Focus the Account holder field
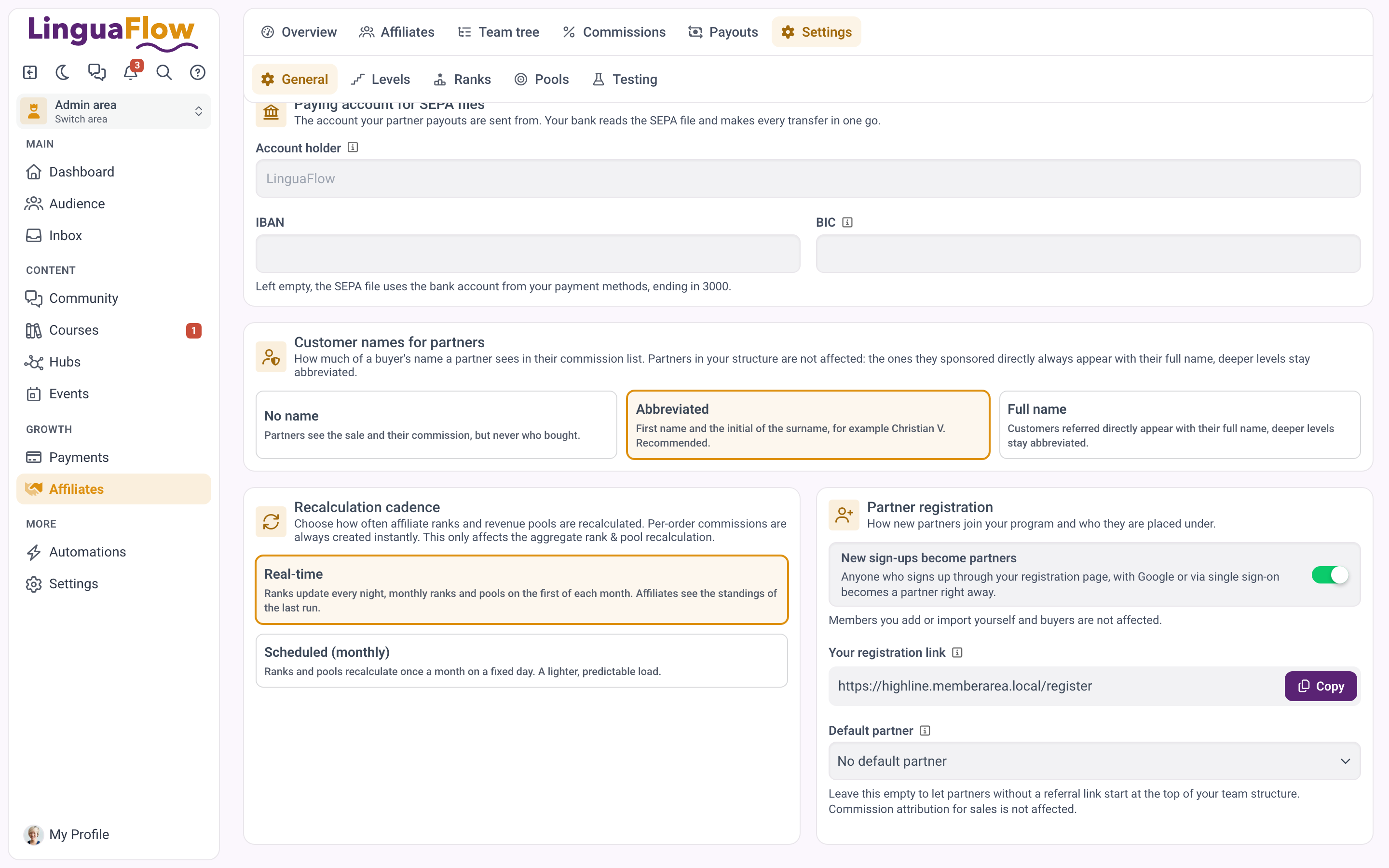 [807, 178]
